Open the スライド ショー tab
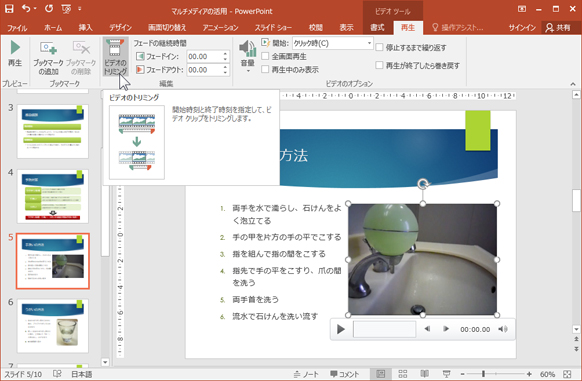 [273, 27]
